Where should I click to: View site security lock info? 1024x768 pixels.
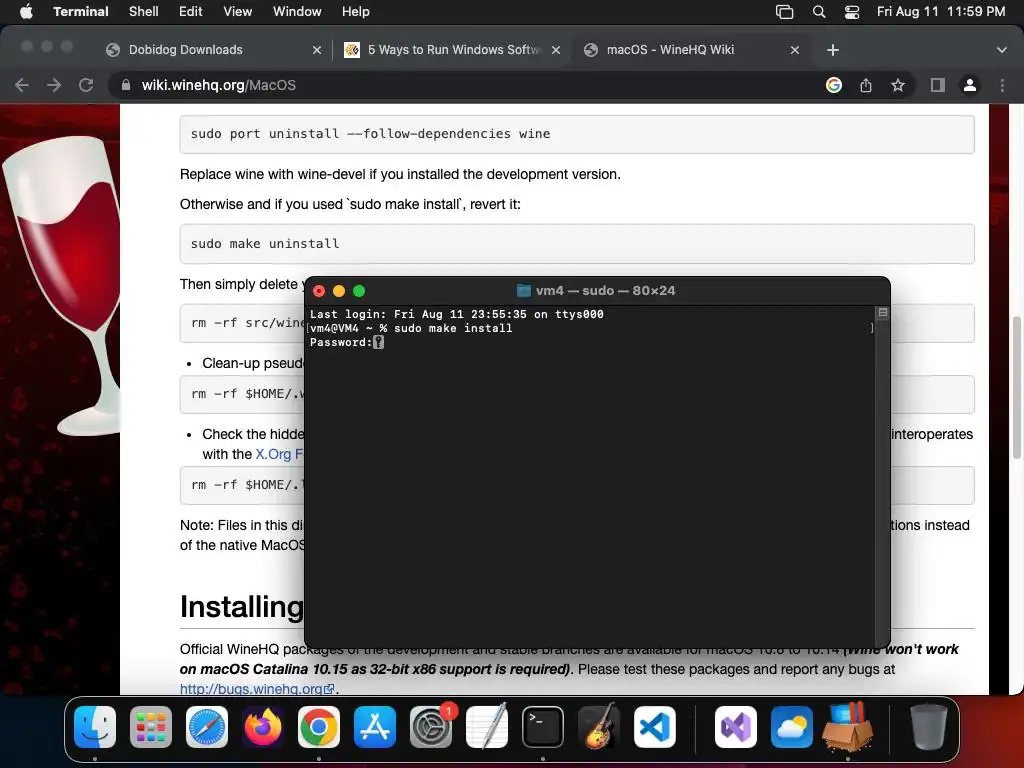click(125, 85)
